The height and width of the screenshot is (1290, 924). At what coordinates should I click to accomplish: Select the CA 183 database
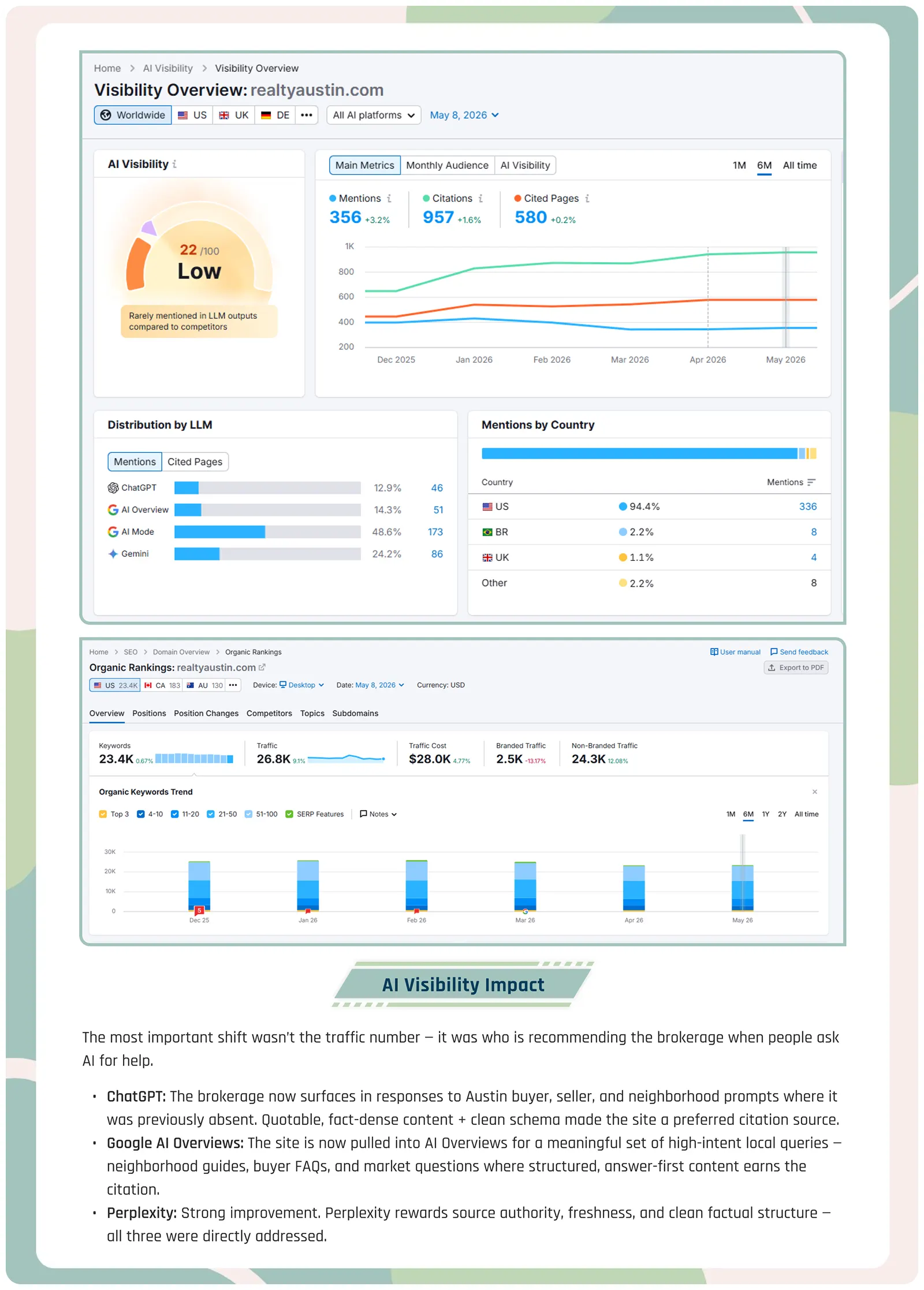(162, 685)
